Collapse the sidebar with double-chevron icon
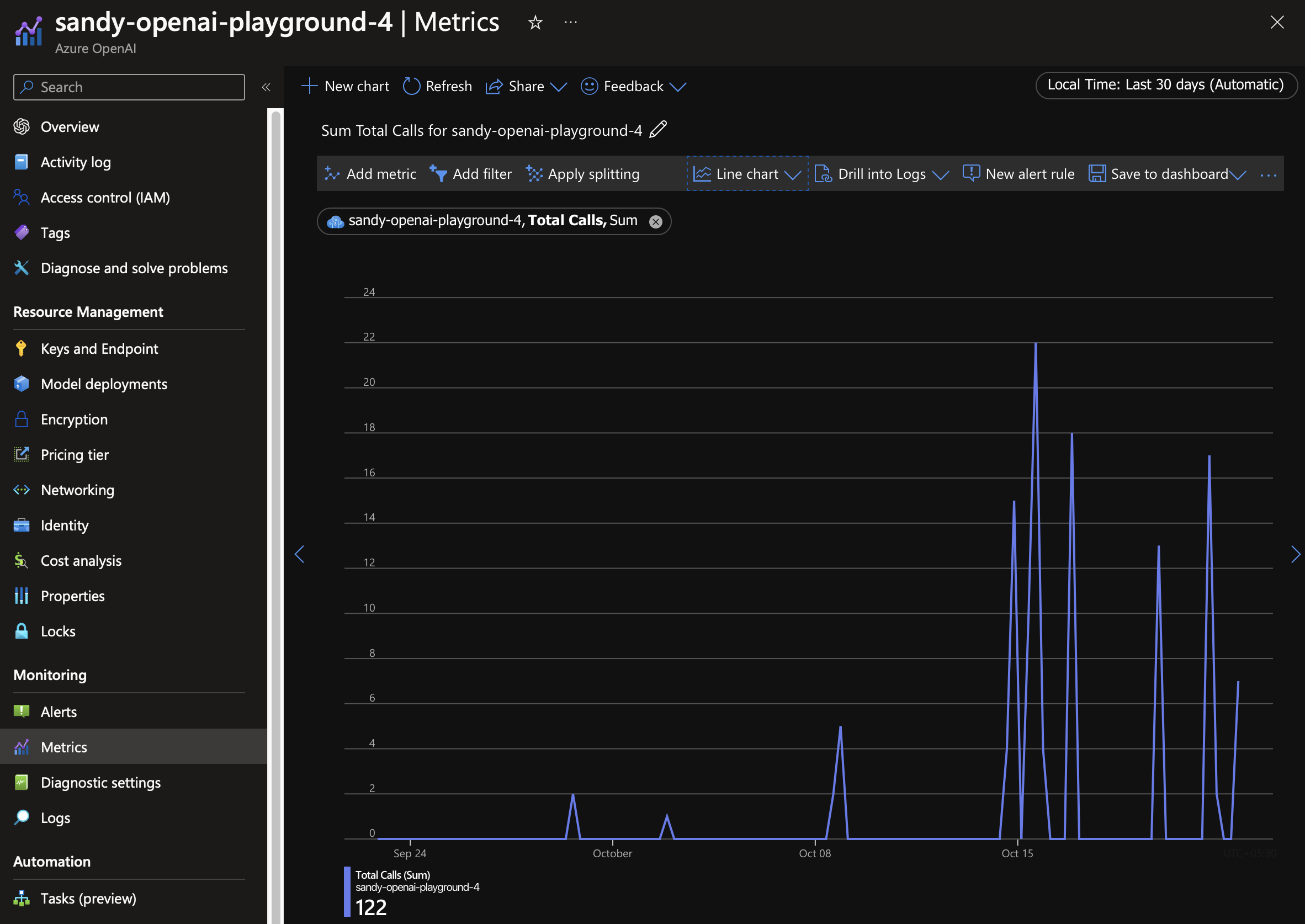Image resolution: width=1305 pixels, height=924 pixels. [266, 87]
